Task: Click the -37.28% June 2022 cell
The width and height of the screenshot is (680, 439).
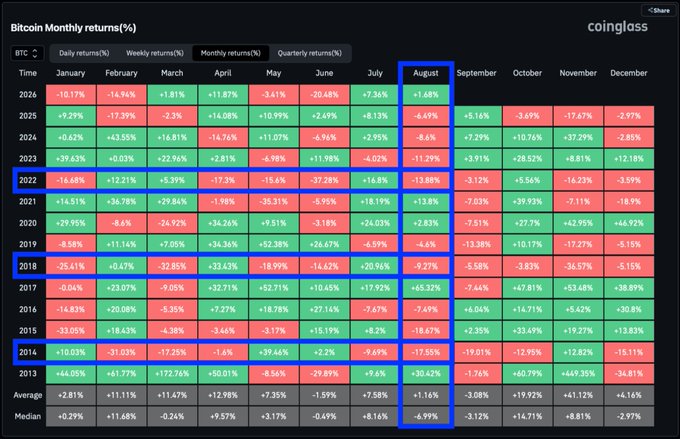Action: coord(324,180)
